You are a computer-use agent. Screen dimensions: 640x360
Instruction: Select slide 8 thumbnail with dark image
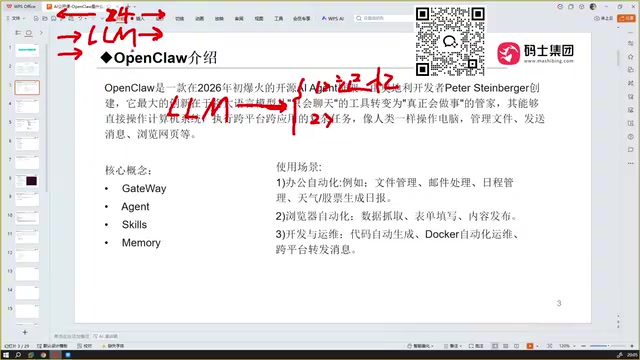[27, 181]
